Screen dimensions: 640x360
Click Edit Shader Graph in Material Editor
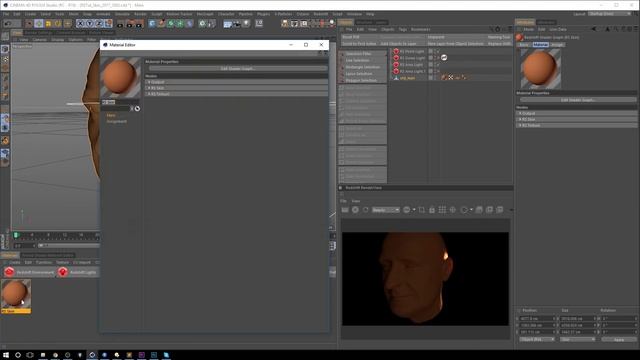(x=238, y=69)
